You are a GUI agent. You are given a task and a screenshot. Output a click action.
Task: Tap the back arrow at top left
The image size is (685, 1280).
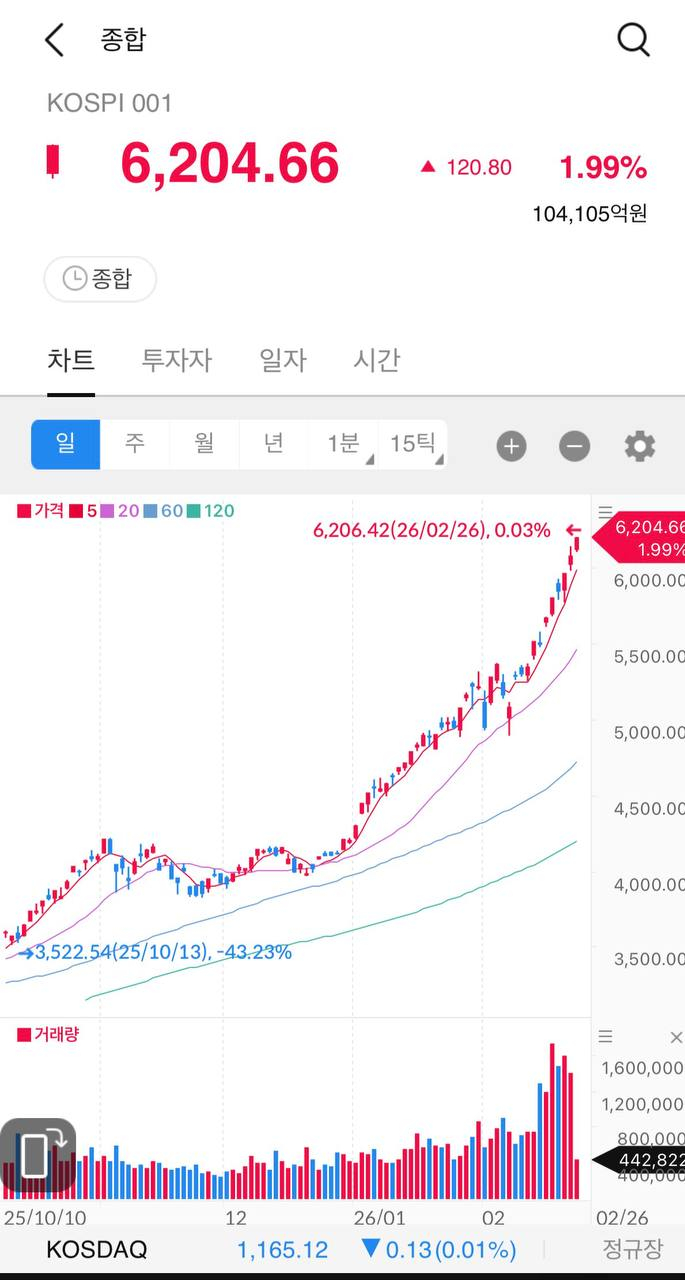click(x=54, y=40)
